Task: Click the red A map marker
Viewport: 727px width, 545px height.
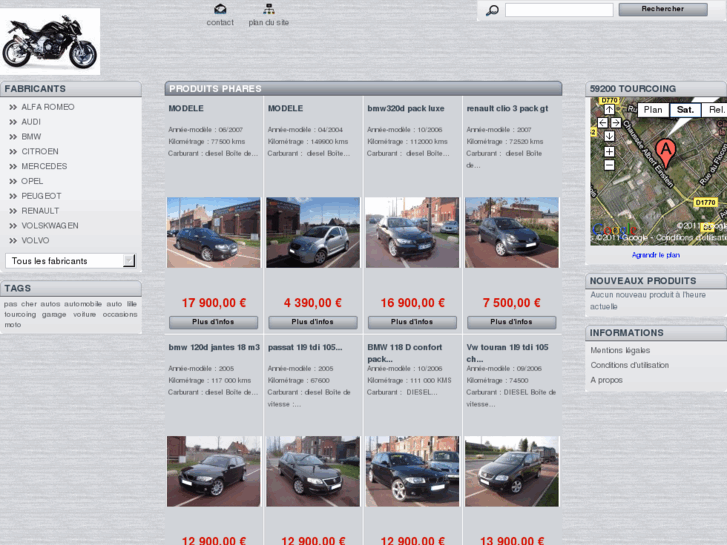Action: [666, 154]
